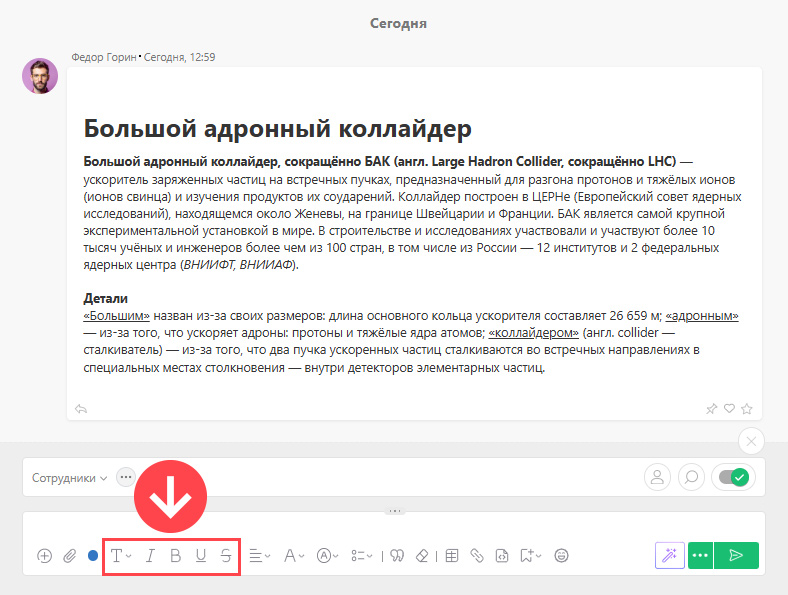Open the list style dropdown
788x595 pixels.
click(362, 556)
